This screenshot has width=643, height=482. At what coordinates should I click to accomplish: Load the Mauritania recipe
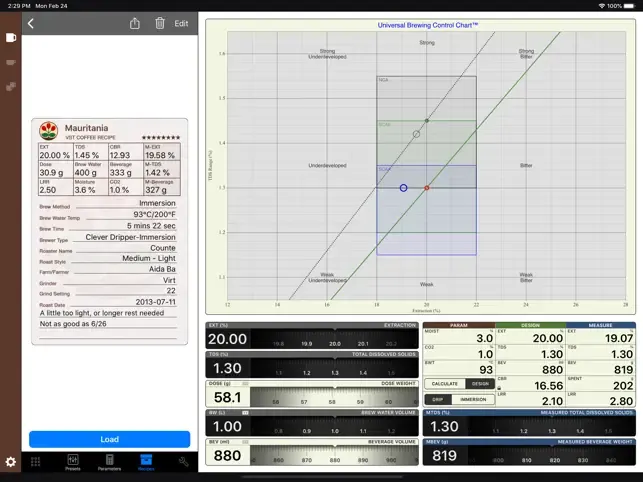109,439
